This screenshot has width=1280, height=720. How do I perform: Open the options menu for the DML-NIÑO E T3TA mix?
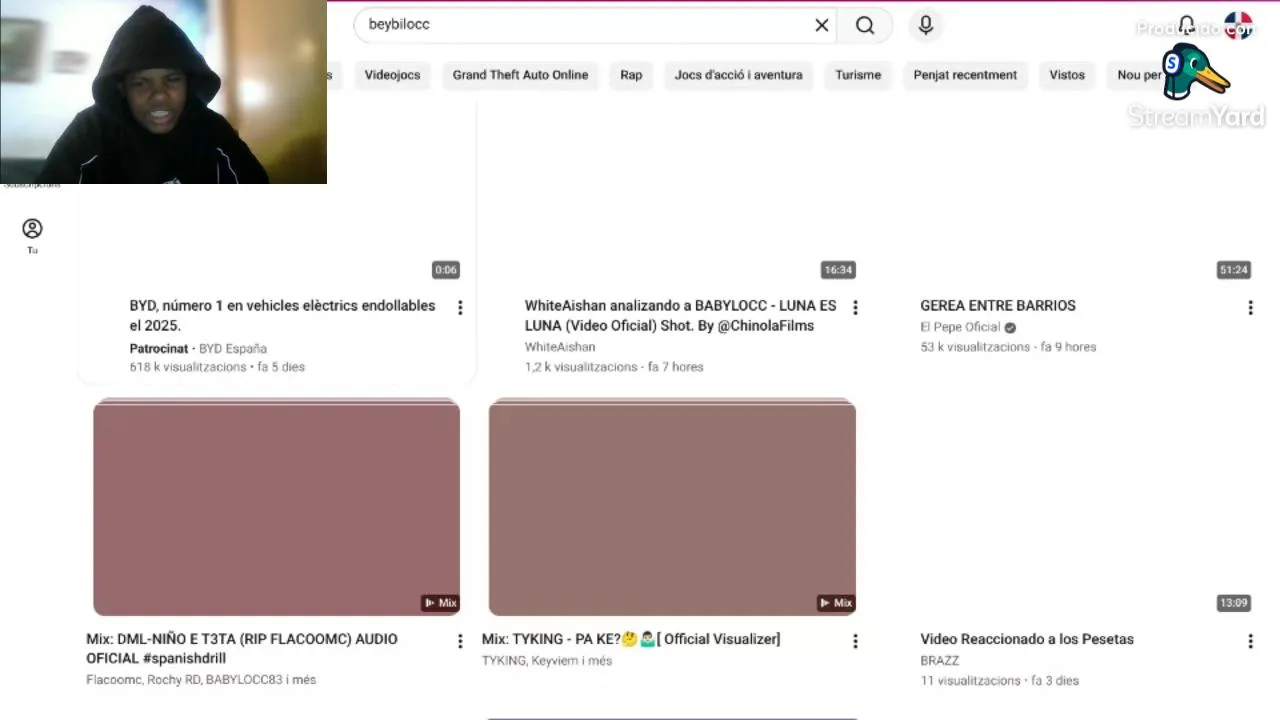pos(460,641)
